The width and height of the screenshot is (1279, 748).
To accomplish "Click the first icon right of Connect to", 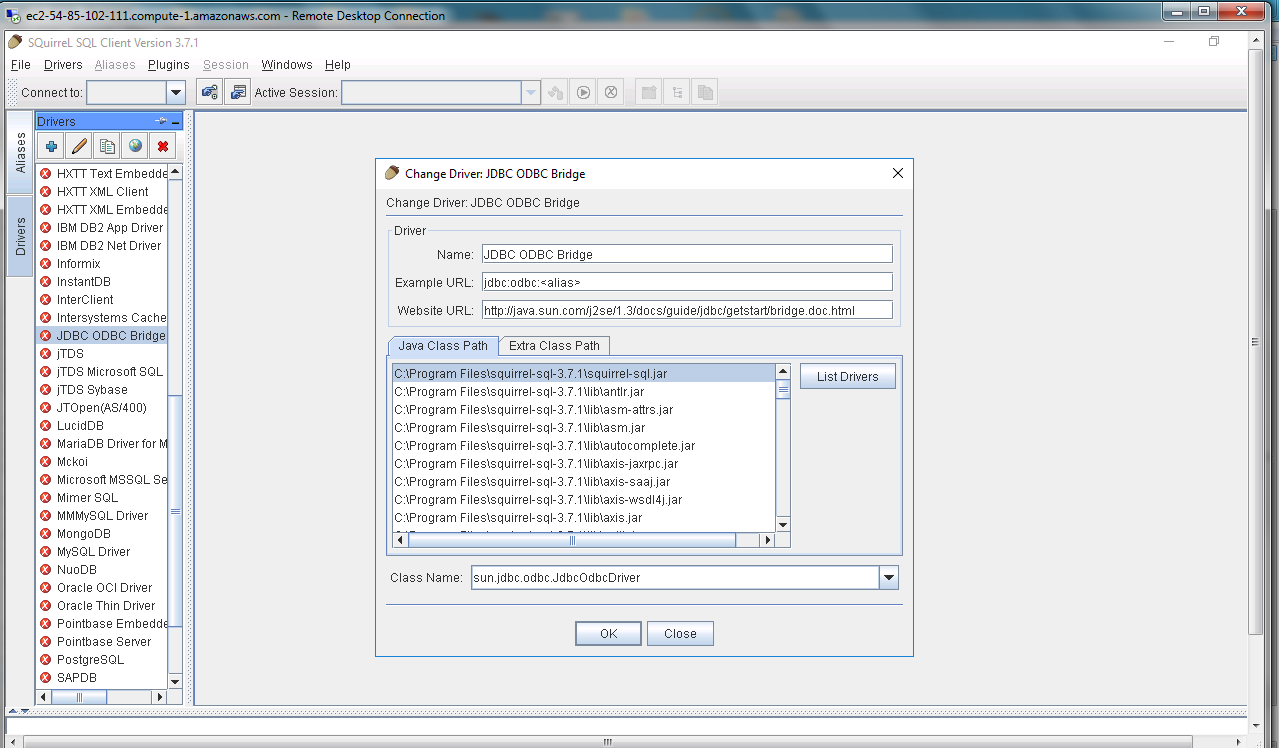I will pyautogui.click(x=209, y=93).
